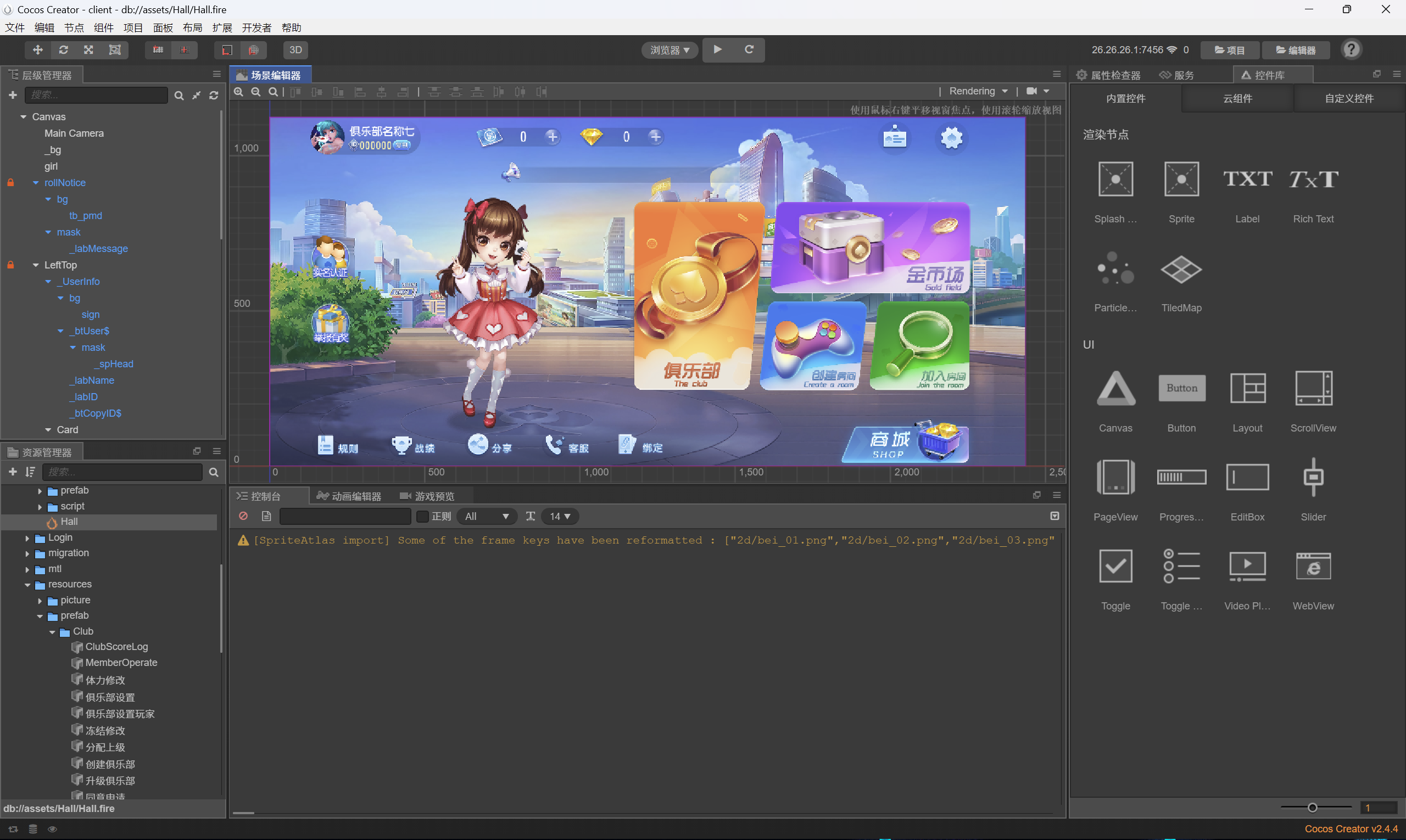Image resolution: width=1406 pixels, height=840 pixels.
Task: Select the scale transform tool
Action: coord(89,50)
